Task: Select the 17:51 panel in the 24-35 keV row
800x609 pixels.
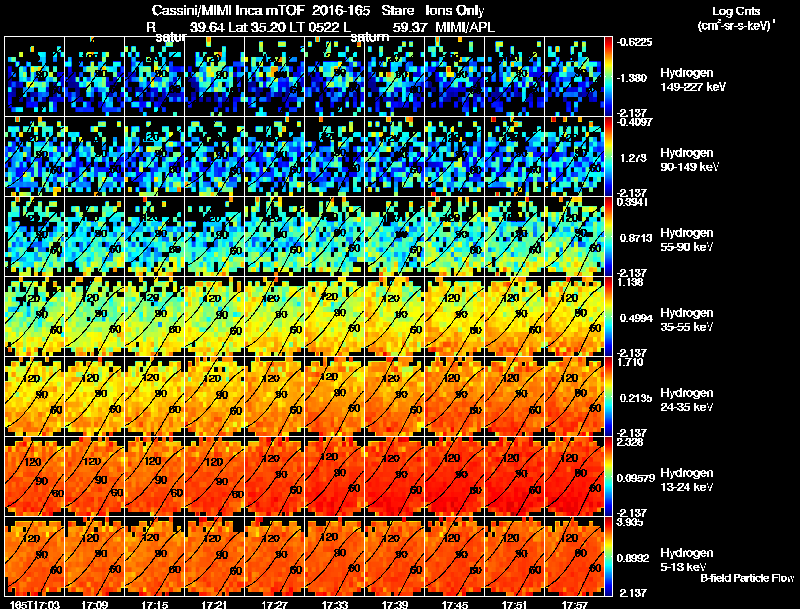Action: pos(514,396)
